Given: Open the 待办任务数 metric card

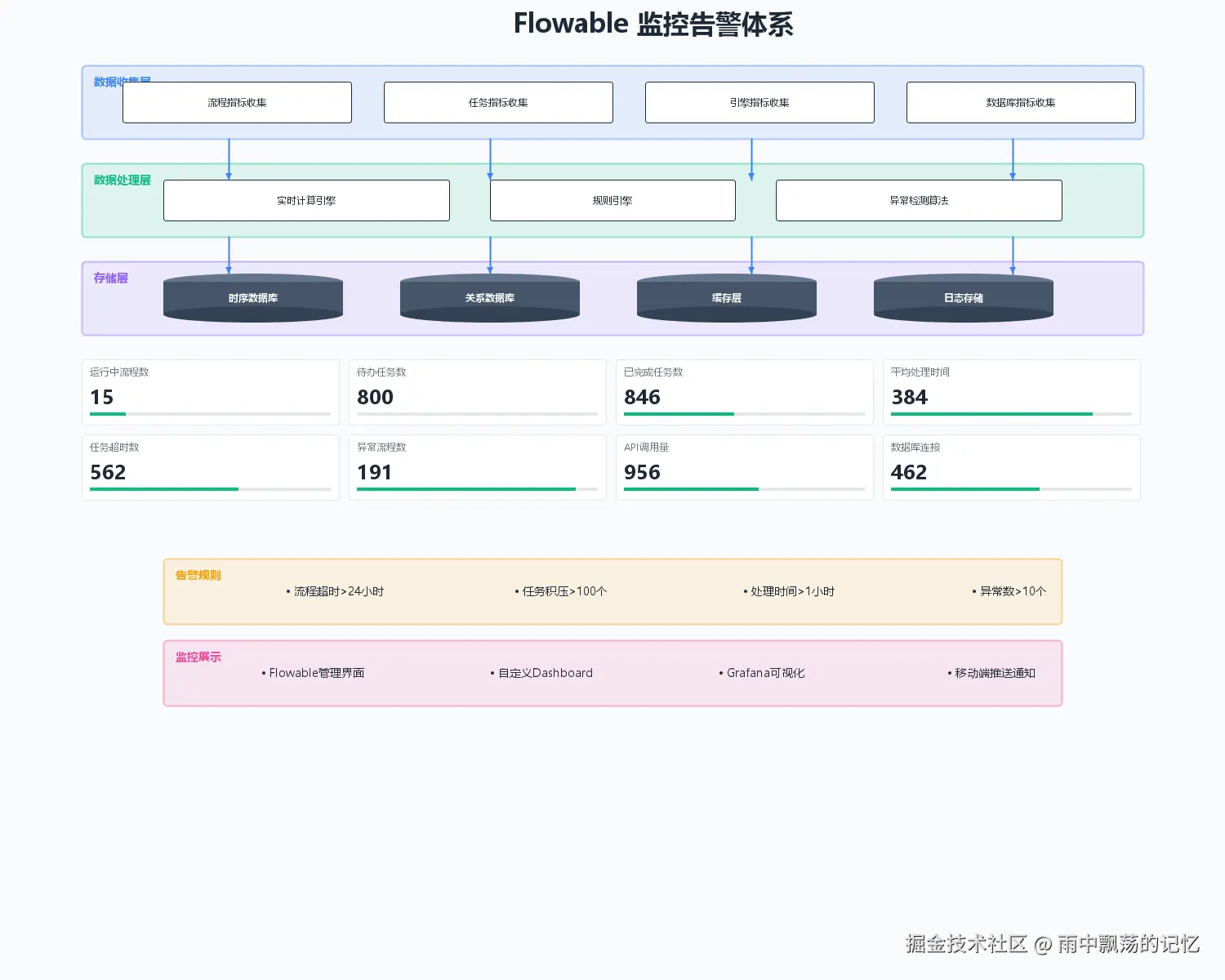Looking at the screenshot, I should pyautogui.click(x=478, y=392).
